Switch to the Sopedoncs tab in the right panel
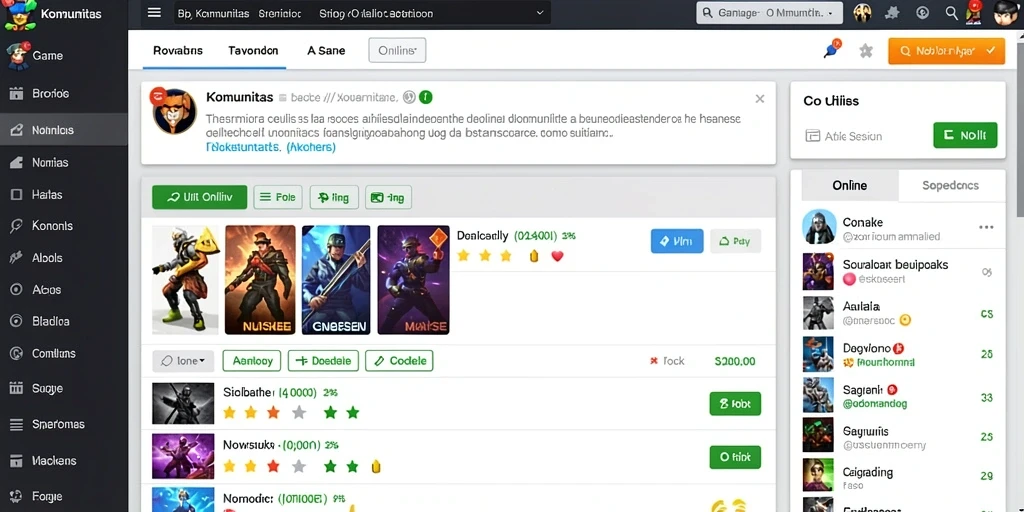 [950, 185]
